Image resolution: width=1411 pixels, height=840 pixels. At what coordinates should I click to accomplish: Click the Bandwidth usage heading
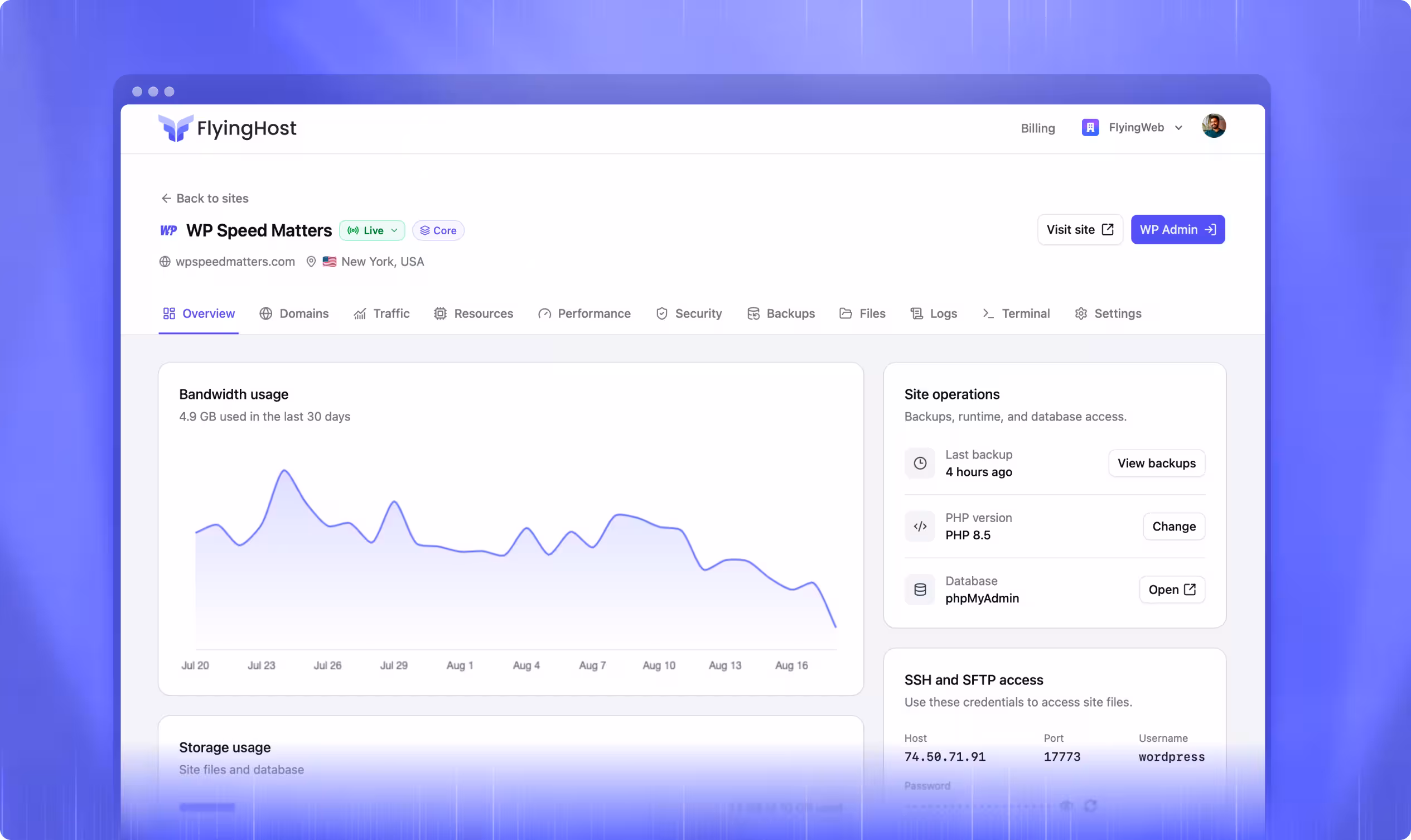234,394
